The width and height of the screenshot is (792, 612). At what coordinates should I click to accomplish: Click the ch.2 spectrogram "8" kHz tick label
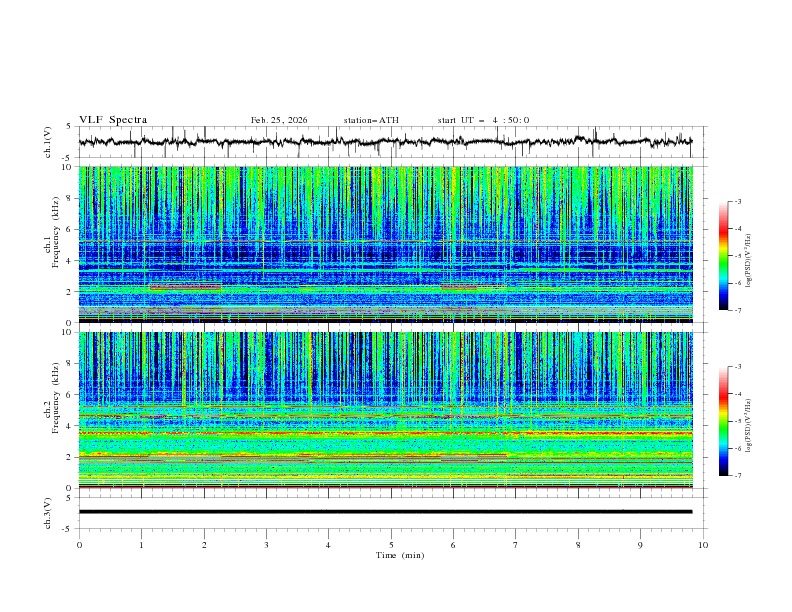pos(70,364)
